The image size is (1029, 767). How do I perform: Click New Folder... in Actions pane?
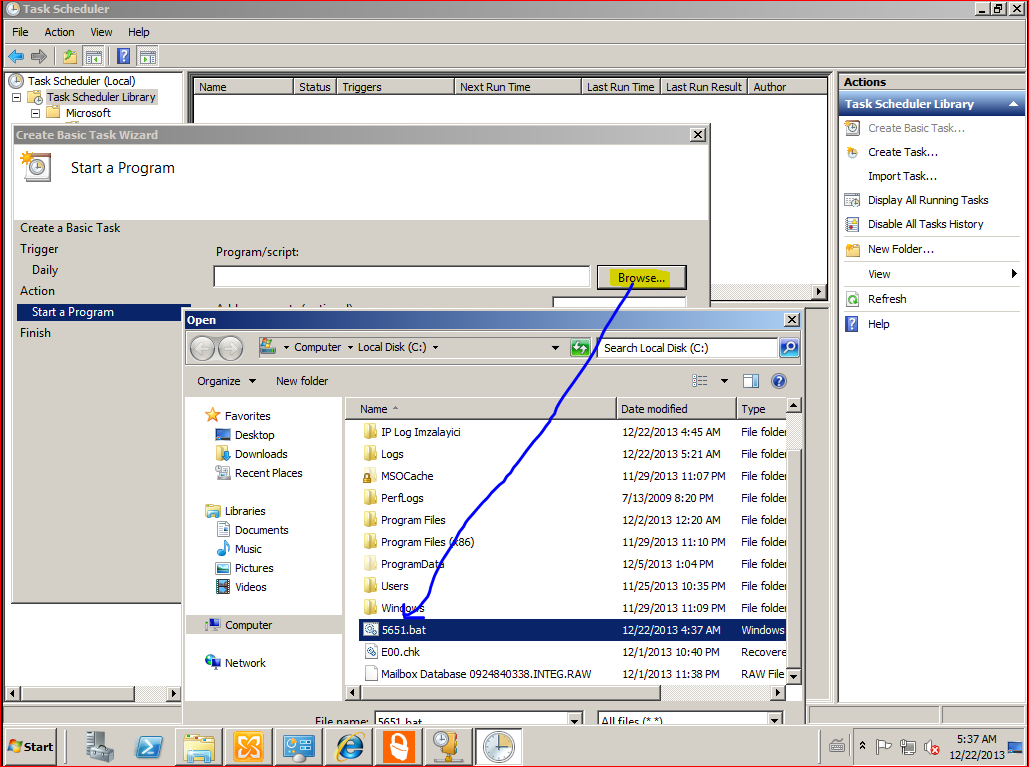(x=900, y=249)
